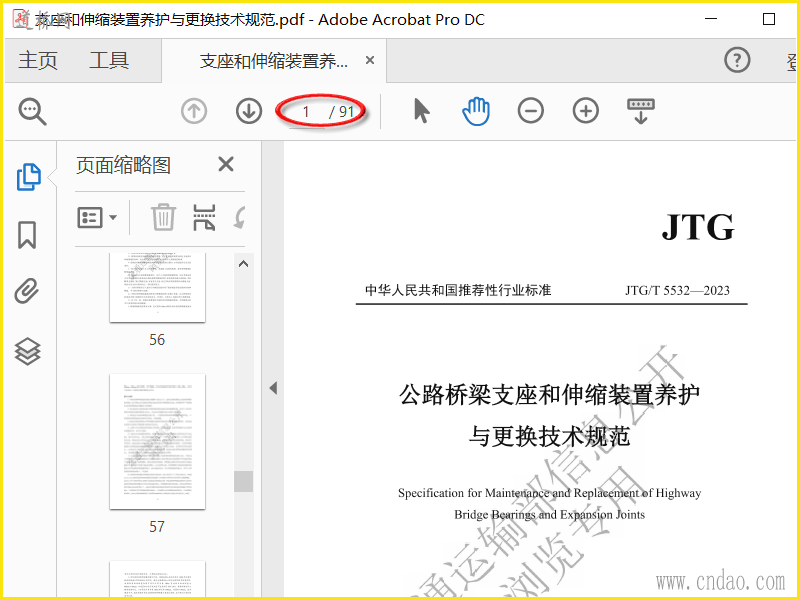
Task: Select the 支座和伸缩装置养... document tab
Action: (x=274, y=61)
